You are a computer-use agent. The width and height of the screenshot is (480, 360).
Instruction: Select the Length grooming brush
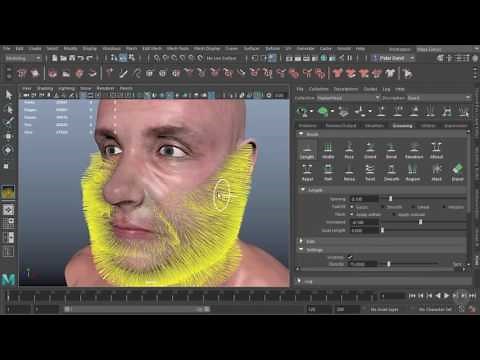point(307,150)
